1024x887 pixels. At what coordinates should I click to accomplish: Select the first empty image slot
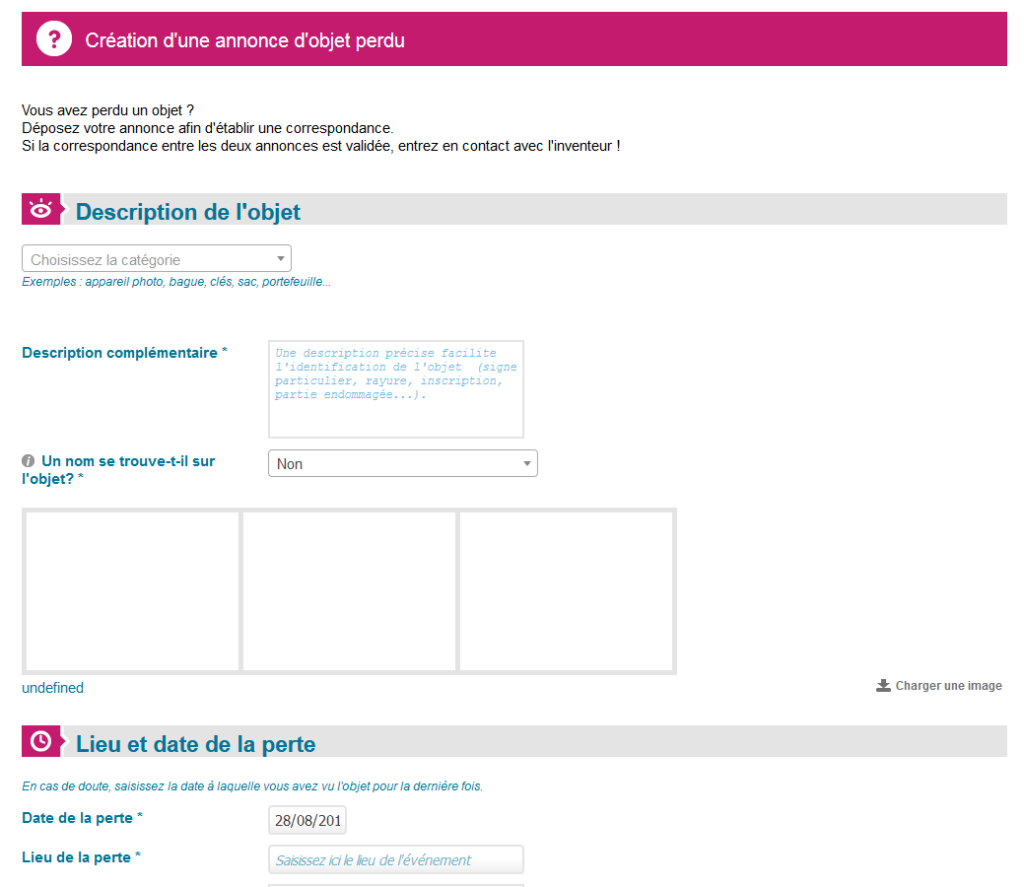coord(132,591)
